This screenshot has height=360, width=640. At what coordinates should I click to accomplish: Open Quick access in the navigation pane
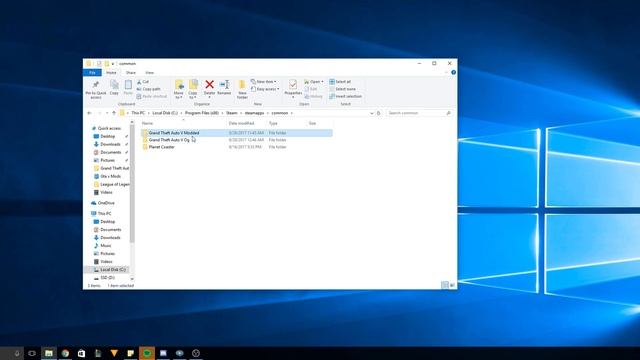pyautogui.click(x=109, y=129)
